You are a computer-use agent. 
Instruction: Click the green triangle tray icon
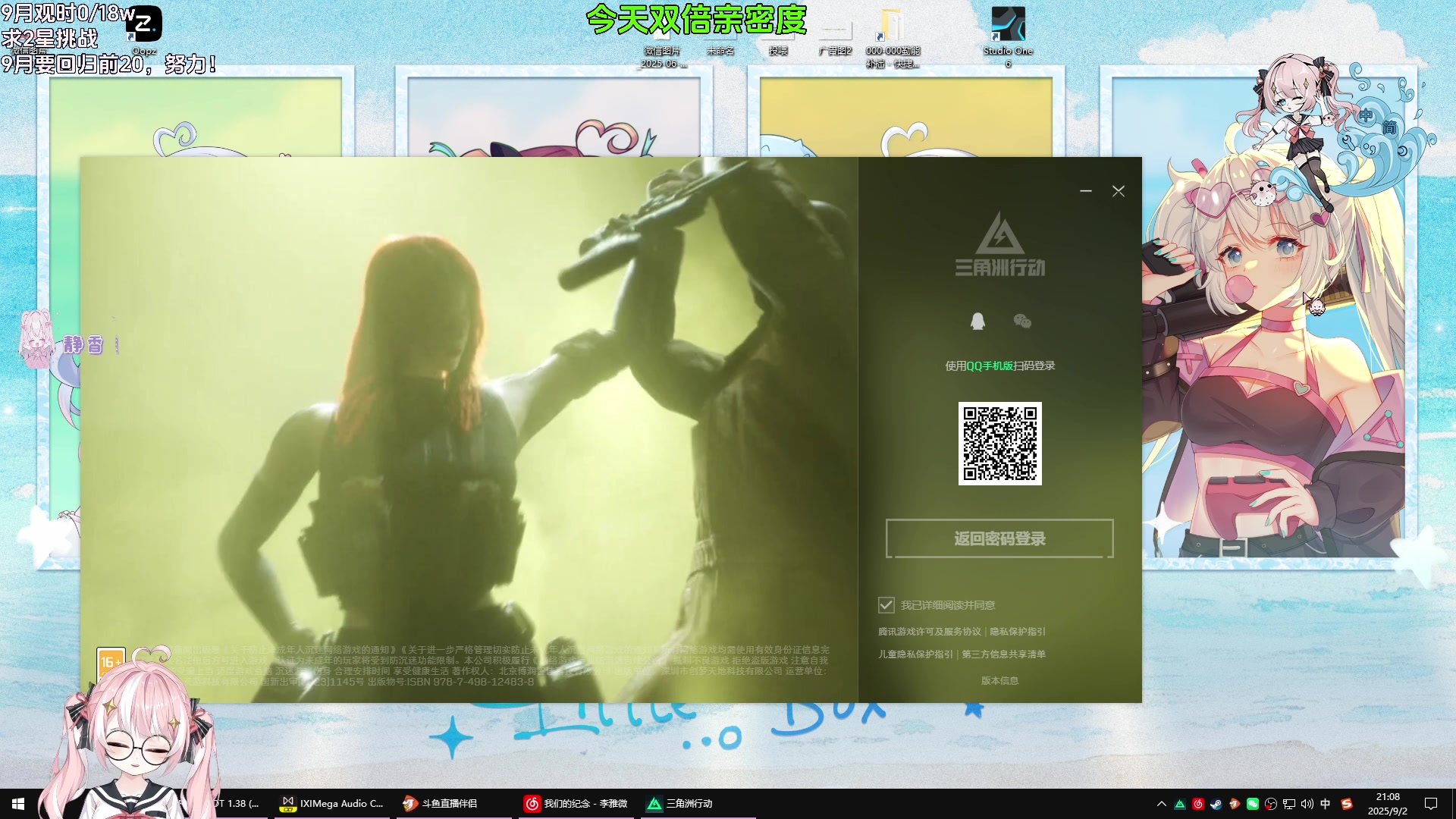coord(1180,804)
